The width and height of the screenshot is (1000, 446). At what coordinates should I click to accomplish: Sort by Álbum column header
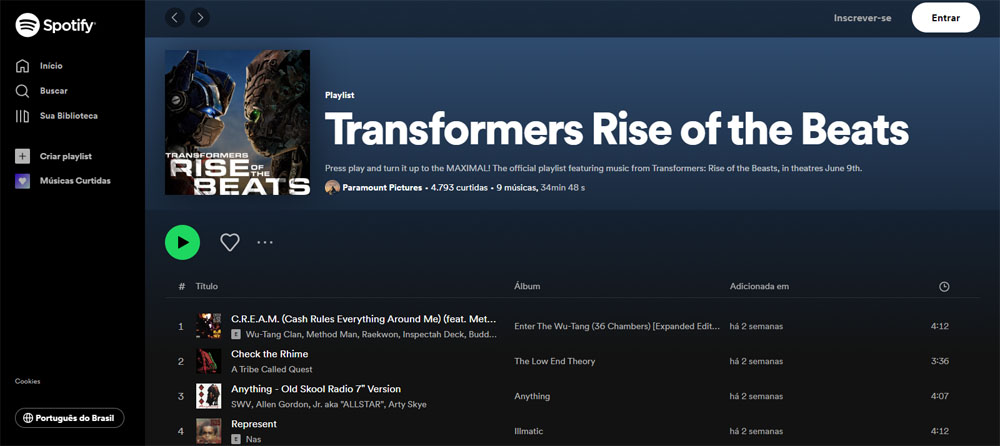click(527, 286)
